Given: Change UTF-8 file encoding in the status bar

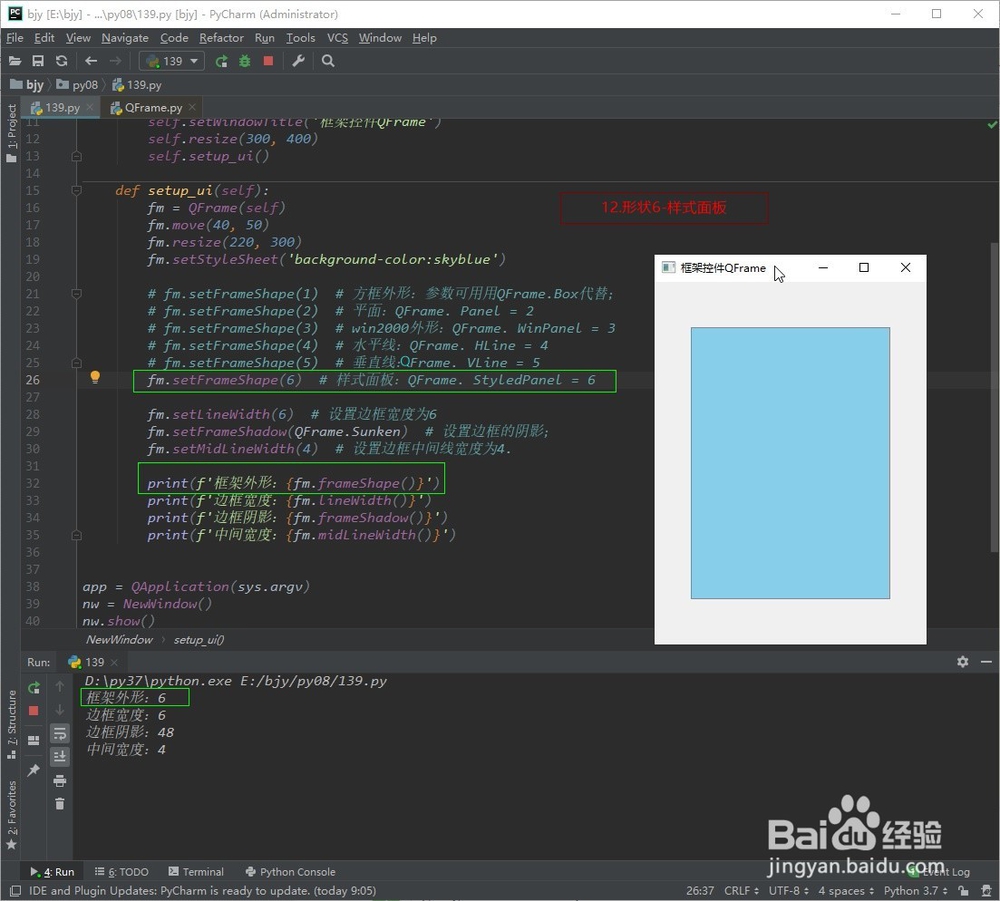Looking at the screenshot, I should click(788, 891).
